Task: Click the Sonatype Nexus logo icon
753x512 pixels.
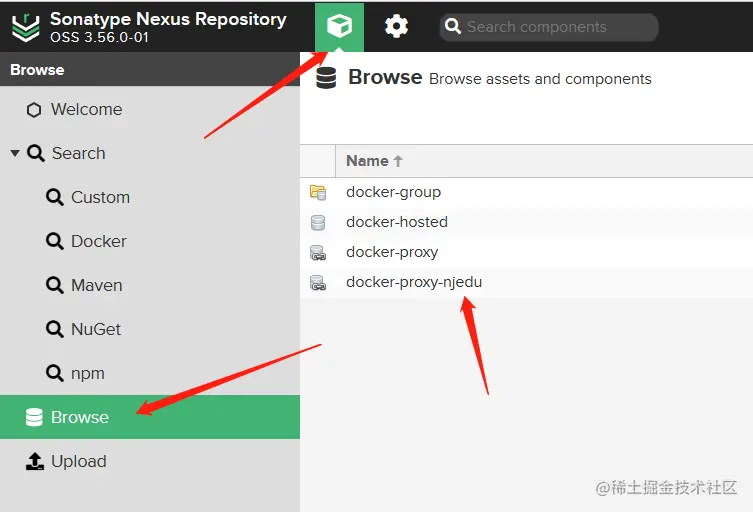Action: [x=25, y=27]
